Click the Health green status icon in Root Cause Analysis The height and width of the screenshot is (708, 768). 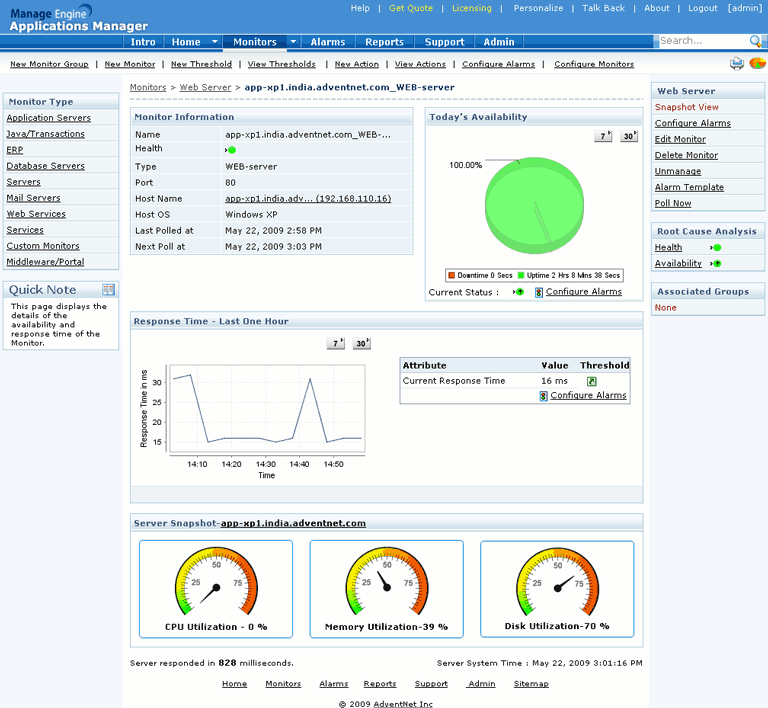point(716,248)
